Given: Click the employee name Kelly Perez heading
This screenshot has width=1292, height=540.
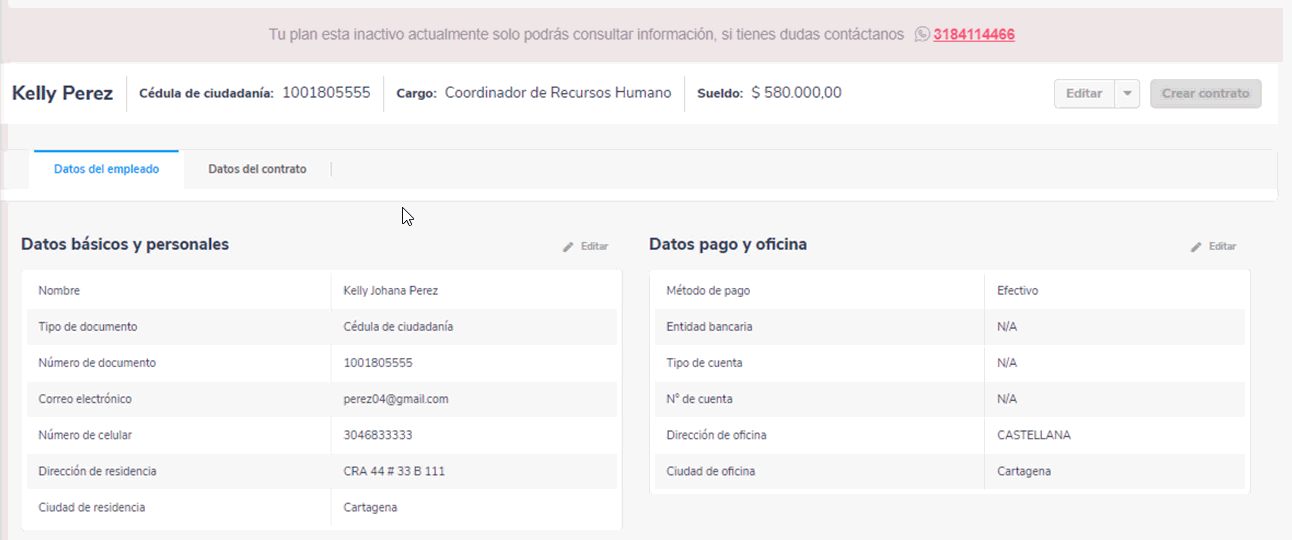Looking at the screenshot, I should coord(62,94).
